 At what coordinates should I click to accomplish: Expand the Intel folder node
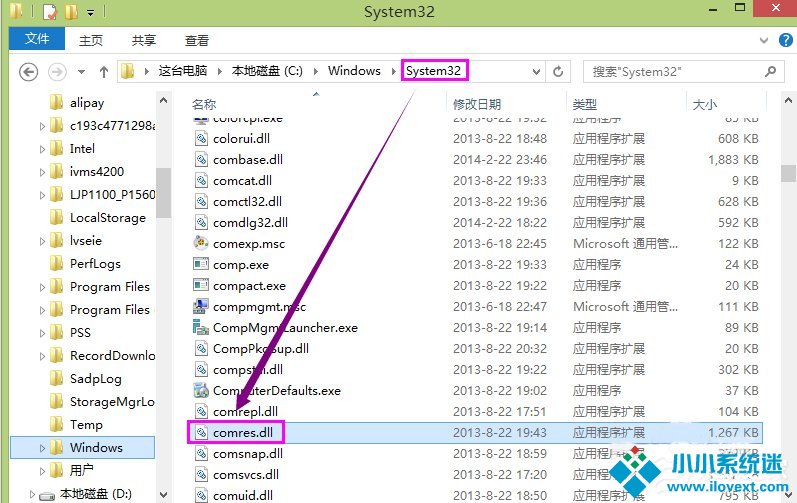point(43,149)
